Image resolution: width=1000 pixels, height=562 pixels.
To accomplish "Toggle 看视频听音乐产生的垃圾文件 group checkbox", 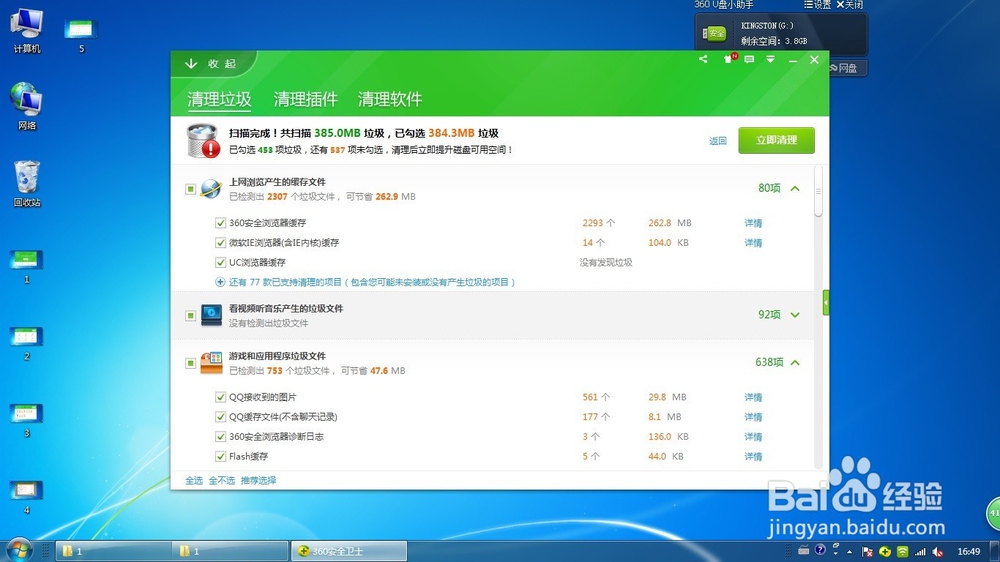I will click(190, 316).
